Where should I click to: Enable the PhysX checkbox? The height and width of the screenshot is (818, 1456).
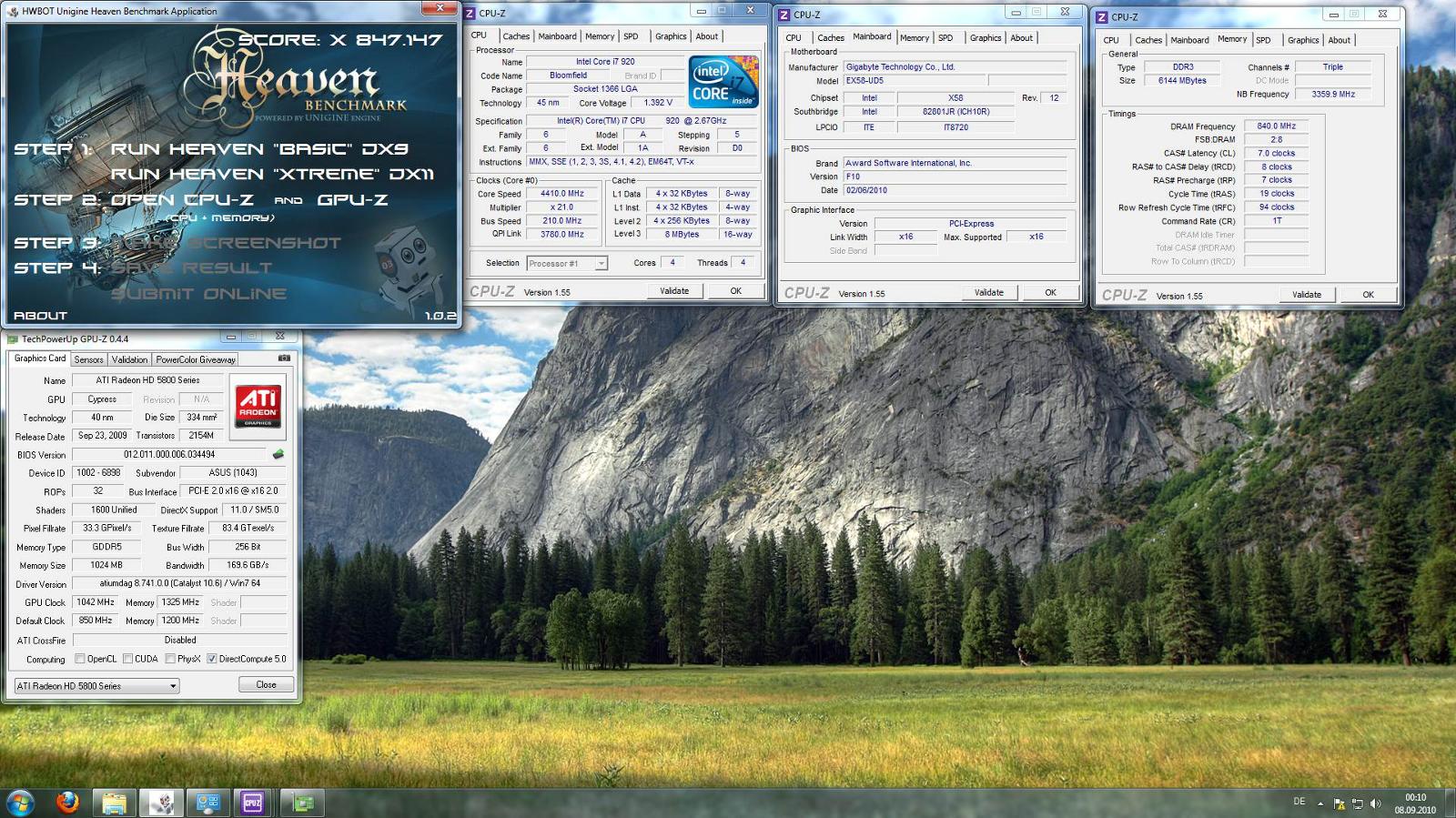click(x=170, y=659)
